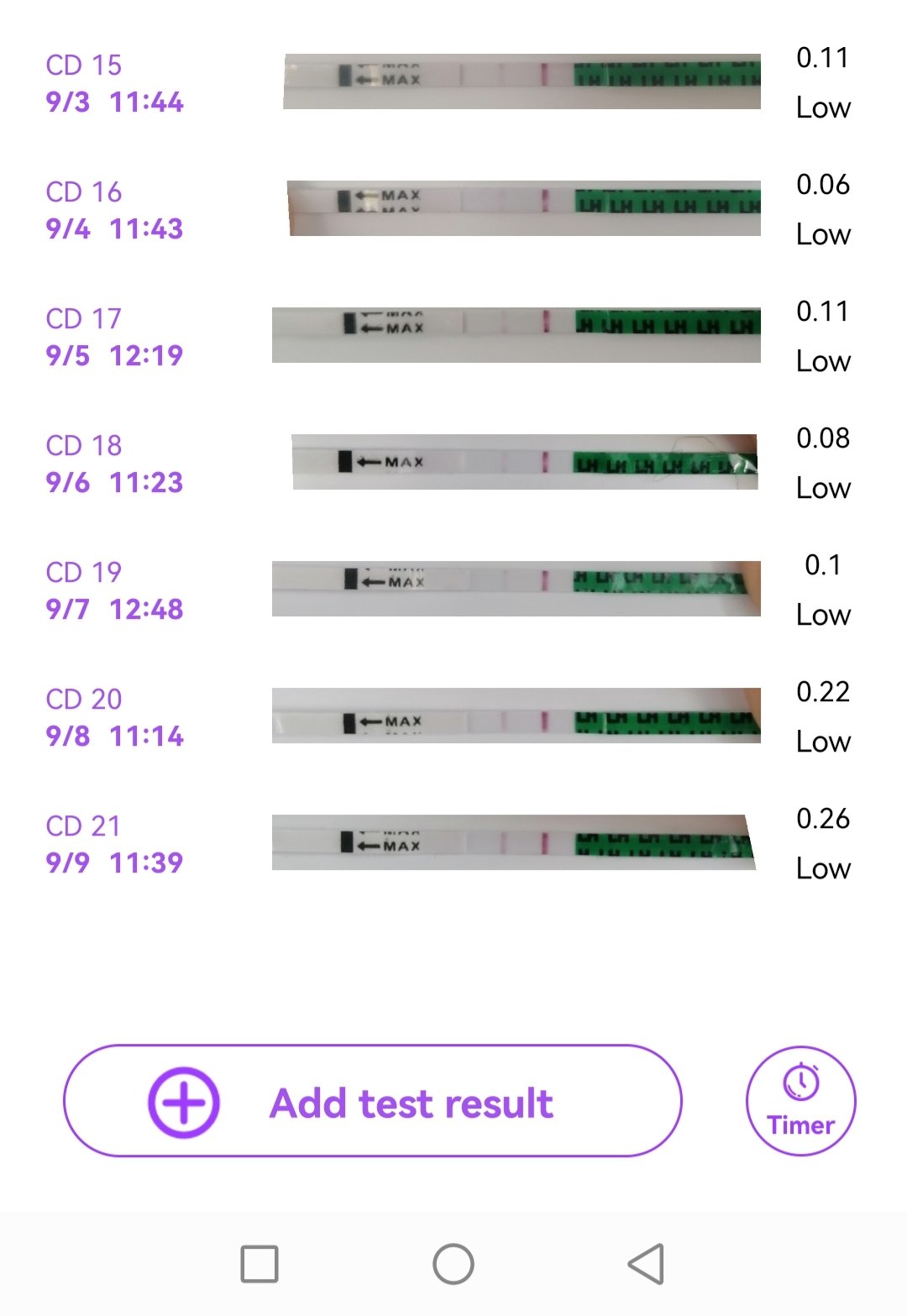View the CD 16 test strip image

click(x=524, y=208)
